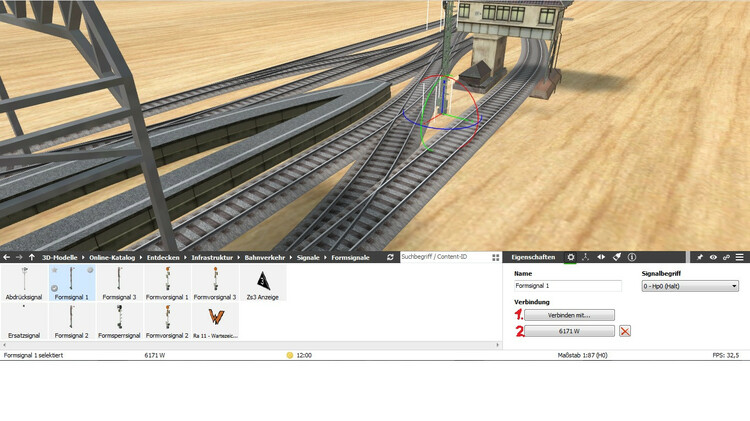
Task: Go forward in the catalog navigation
Action: [19, 257]
